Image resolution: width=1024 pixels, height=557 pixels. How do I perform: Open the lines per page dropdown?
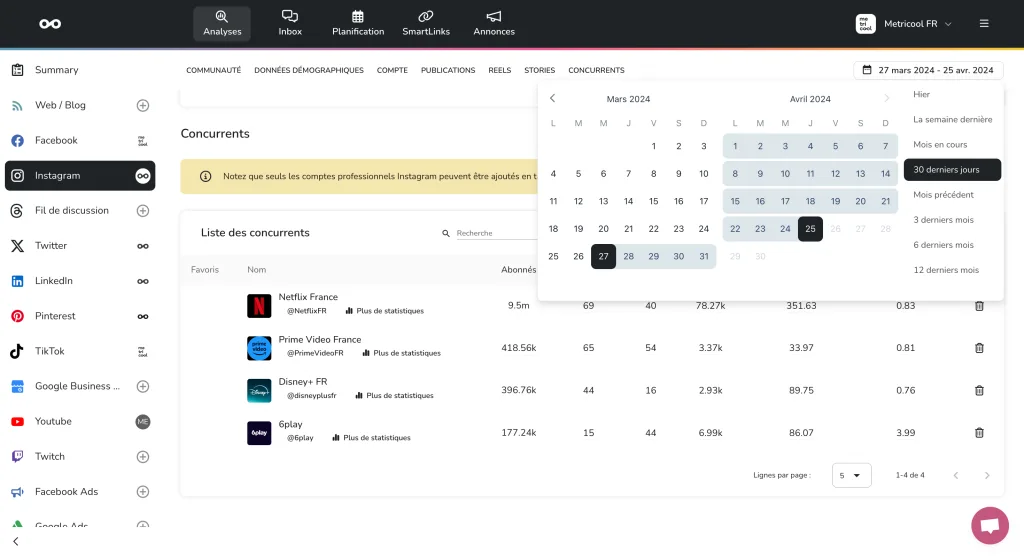[851, 475]
